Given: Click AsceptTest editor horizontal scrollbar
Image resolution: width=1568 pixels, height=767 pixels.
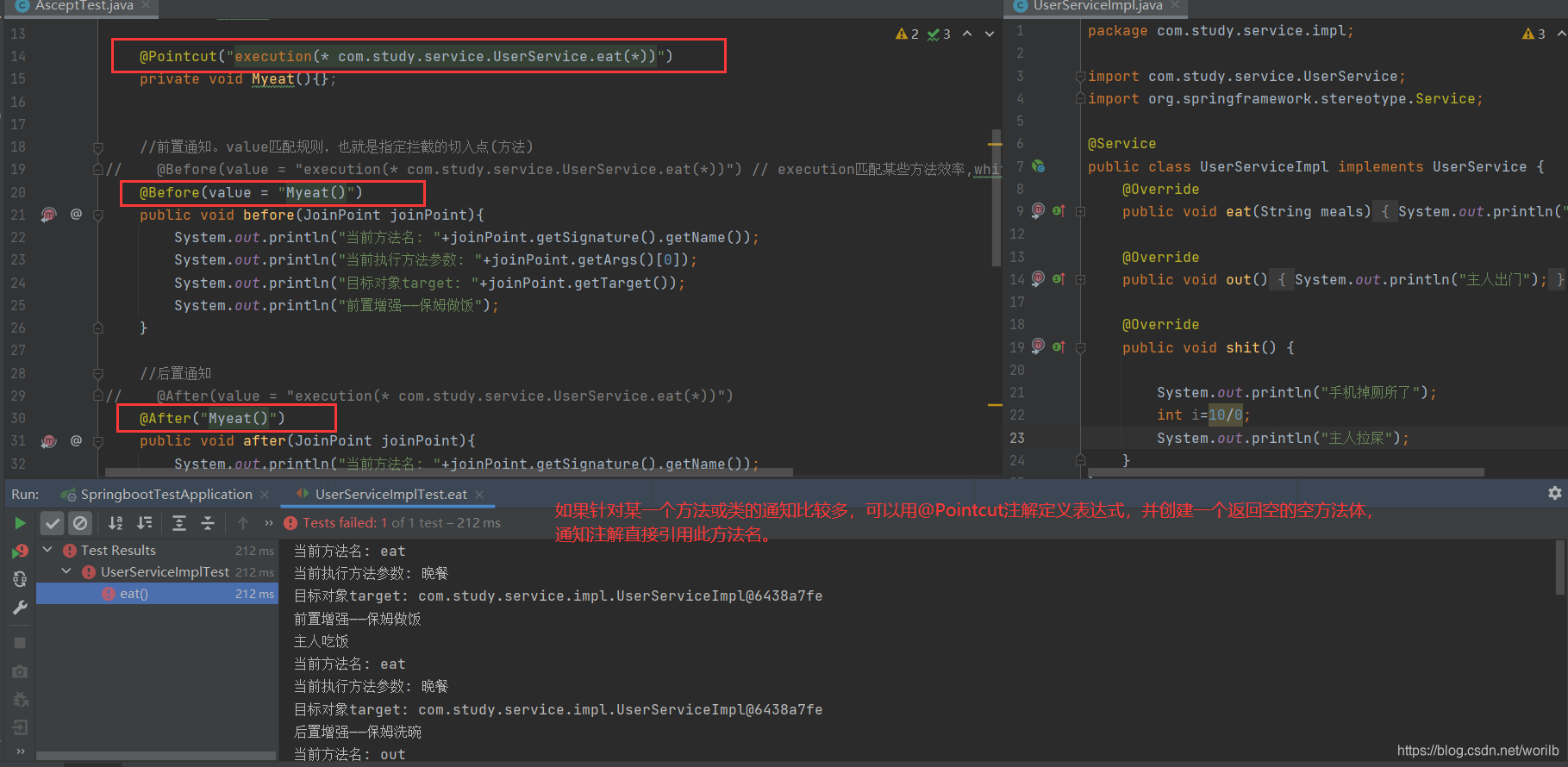Looking at the screenshot, I should [448, 471].
